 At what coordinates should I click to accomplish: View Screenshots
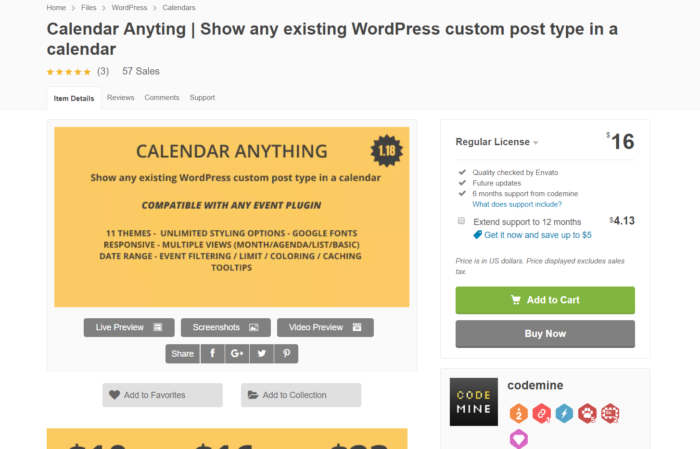225,328
